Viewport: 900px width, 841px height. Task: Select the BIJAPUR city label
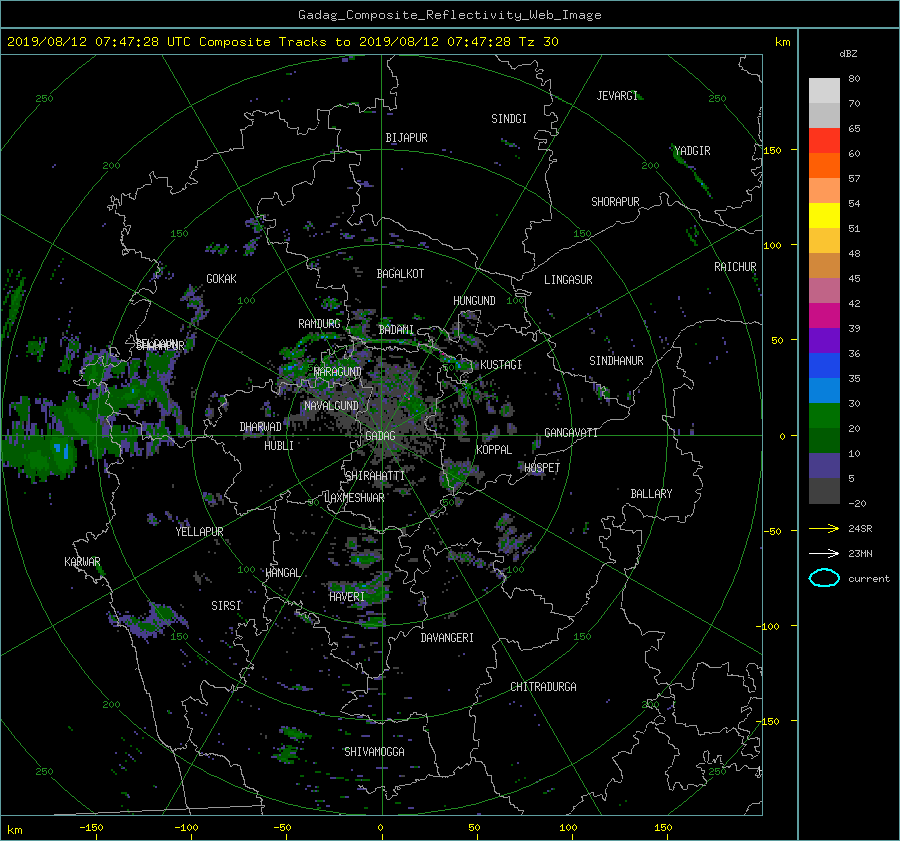pos(406,138)
